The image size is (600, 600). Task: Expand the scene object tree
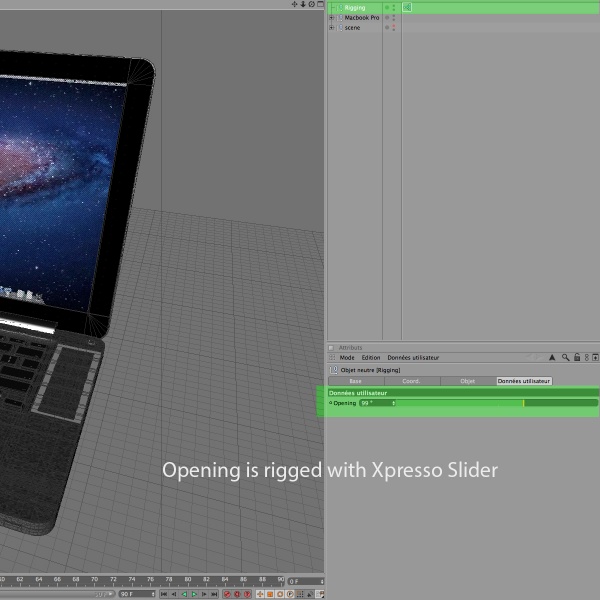point(332,27)
